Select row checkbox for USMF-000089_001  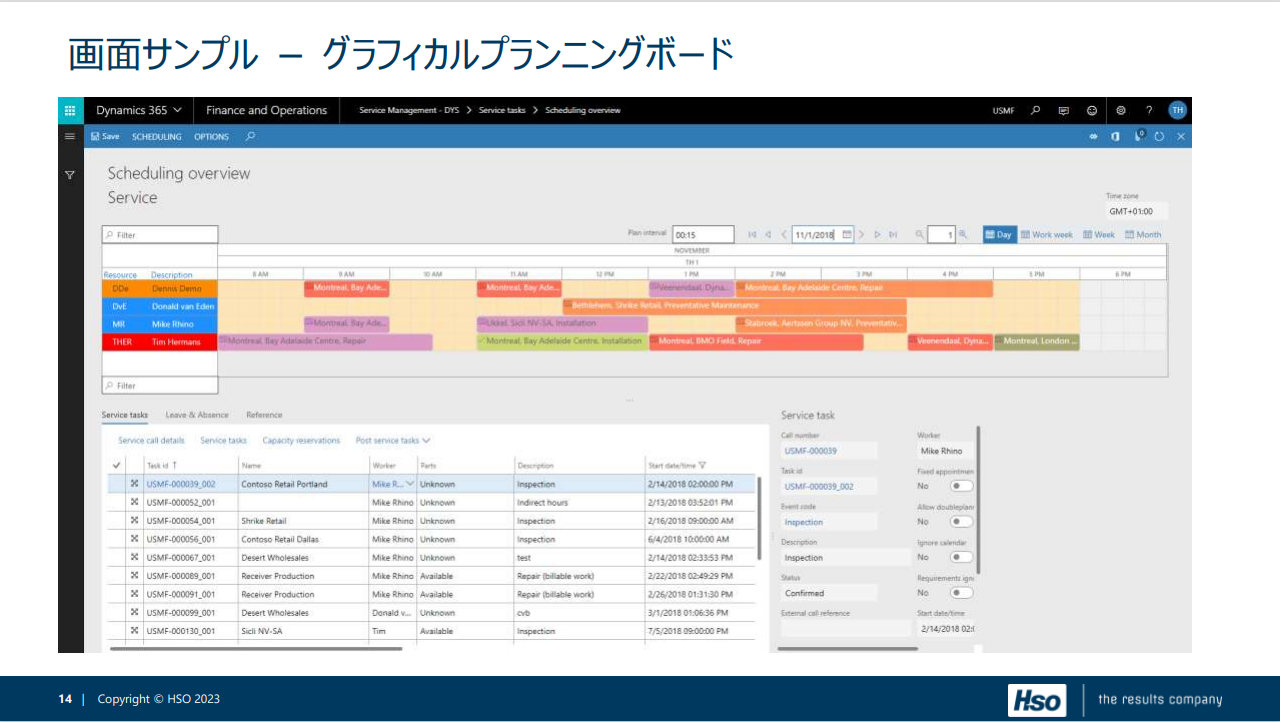click(117, 576)
